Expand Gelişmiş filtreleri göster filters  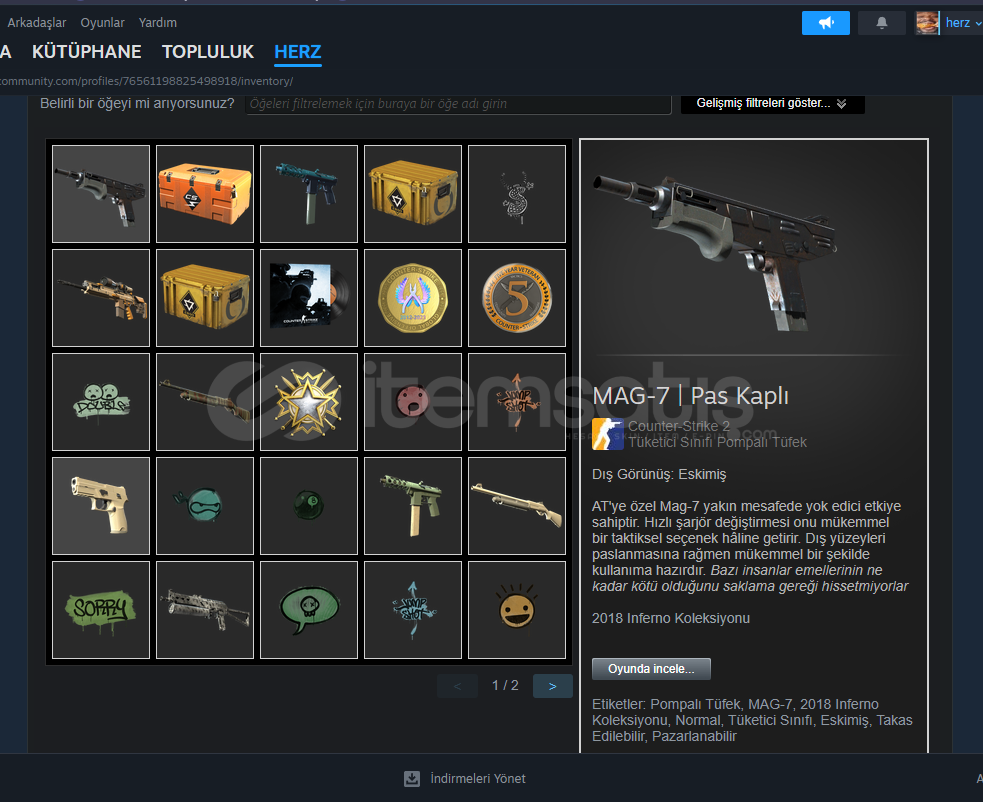(772, 103)
